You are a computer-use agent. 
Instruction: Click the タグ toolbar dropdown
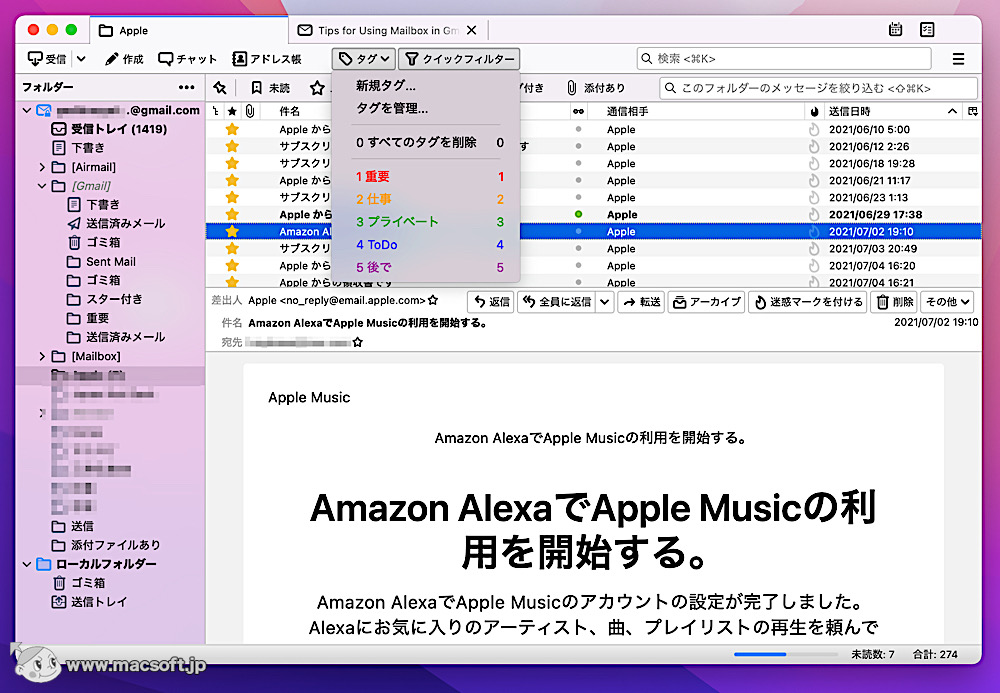pyautogui.click(x=364, y=59)
